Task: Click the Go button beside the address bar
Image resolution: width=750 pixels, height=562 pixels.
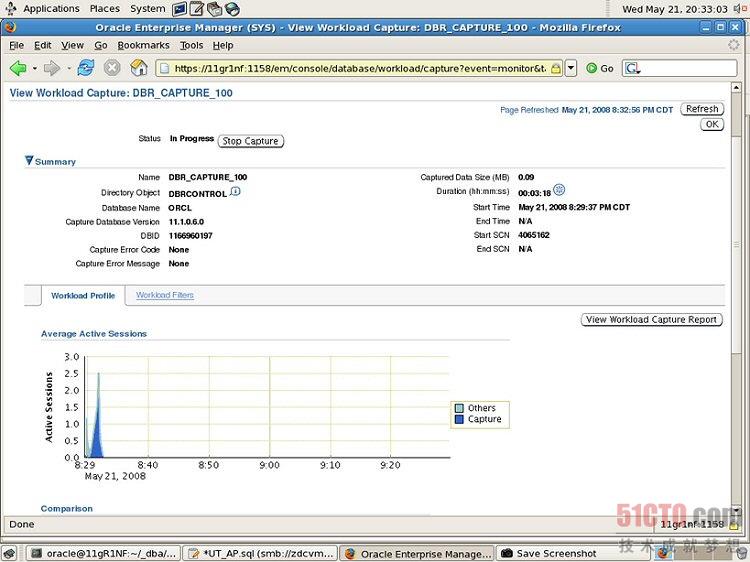Action: (x=599, y=68)
